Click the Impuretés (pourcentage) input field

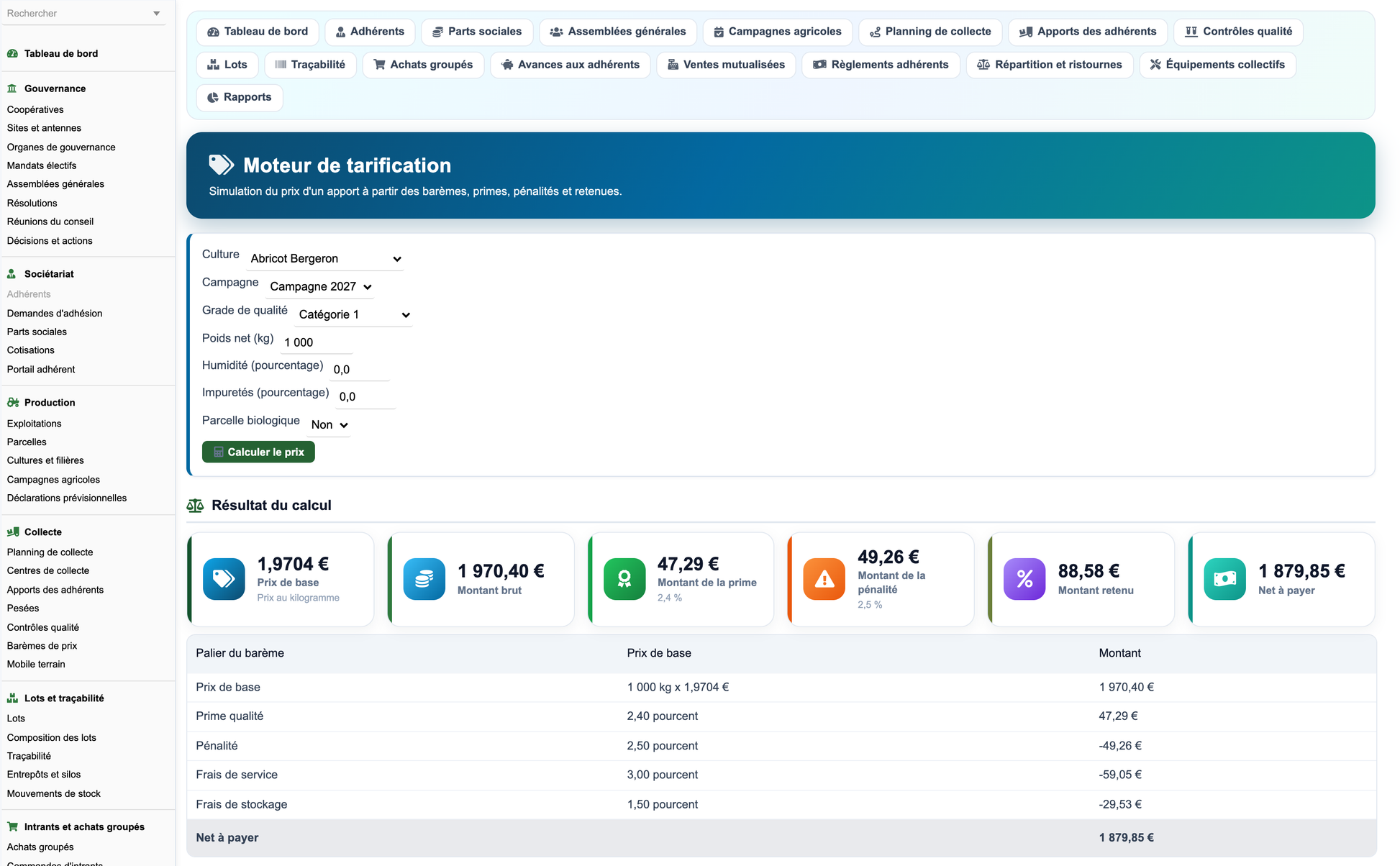click(x=365, y=397)
